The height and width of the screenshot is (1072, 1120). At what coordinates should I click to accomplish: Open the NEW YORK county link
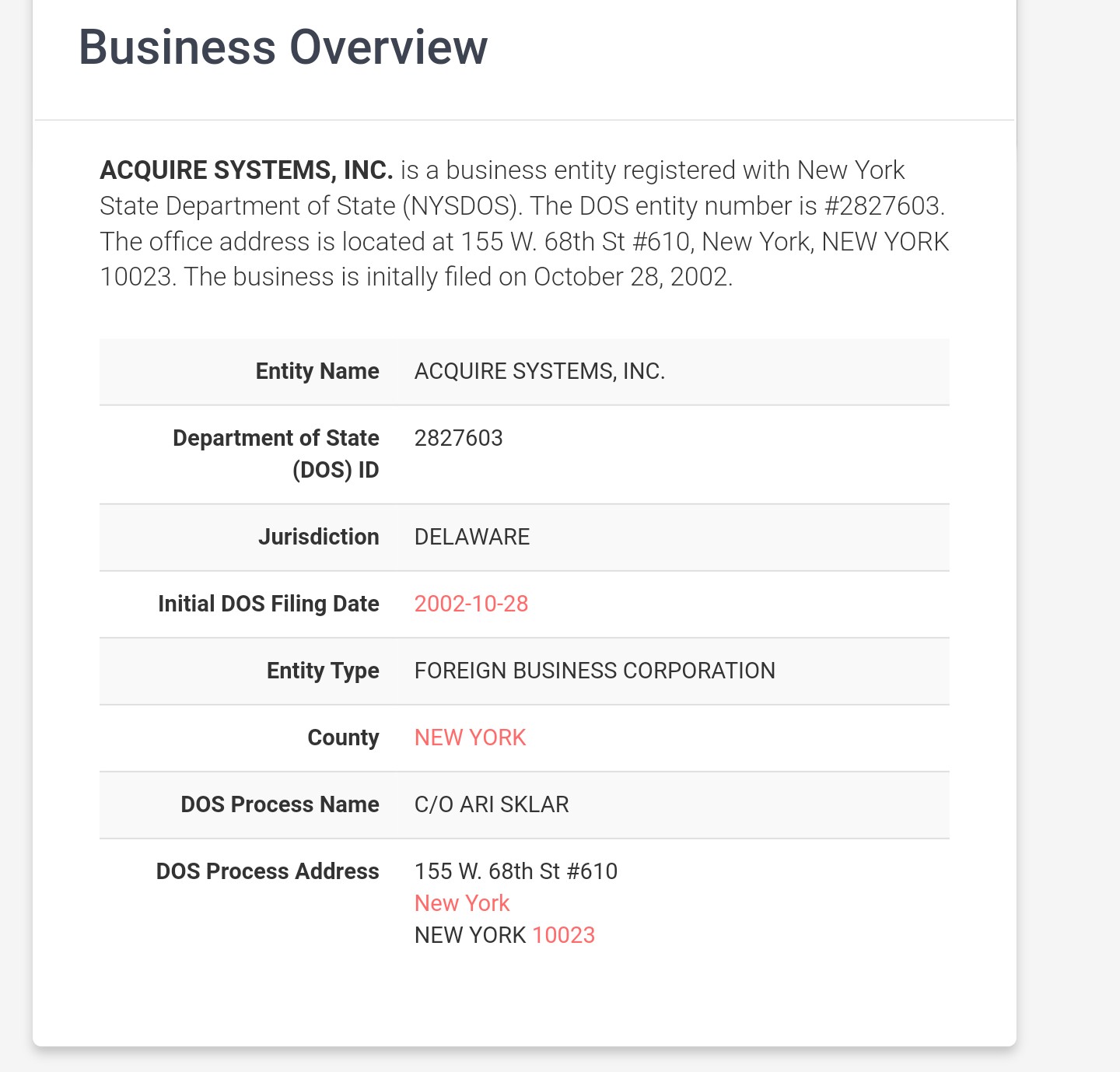tap(470, 737)
